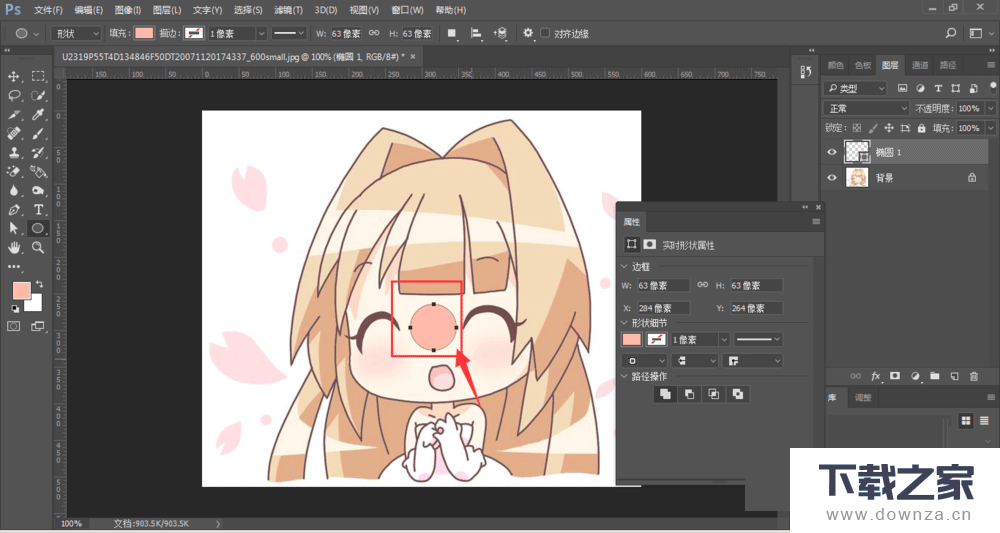This screenshot has width=1000, height=533.
Task: Toggle layer filtering switch
Action: (x=993, y=87)
